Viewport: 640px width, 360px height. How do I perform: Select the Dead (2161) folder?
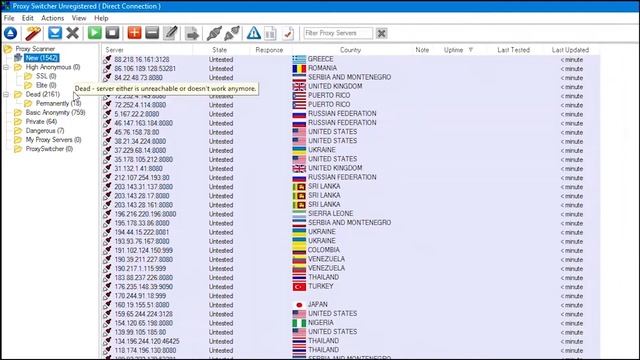[x=42, y=94]
